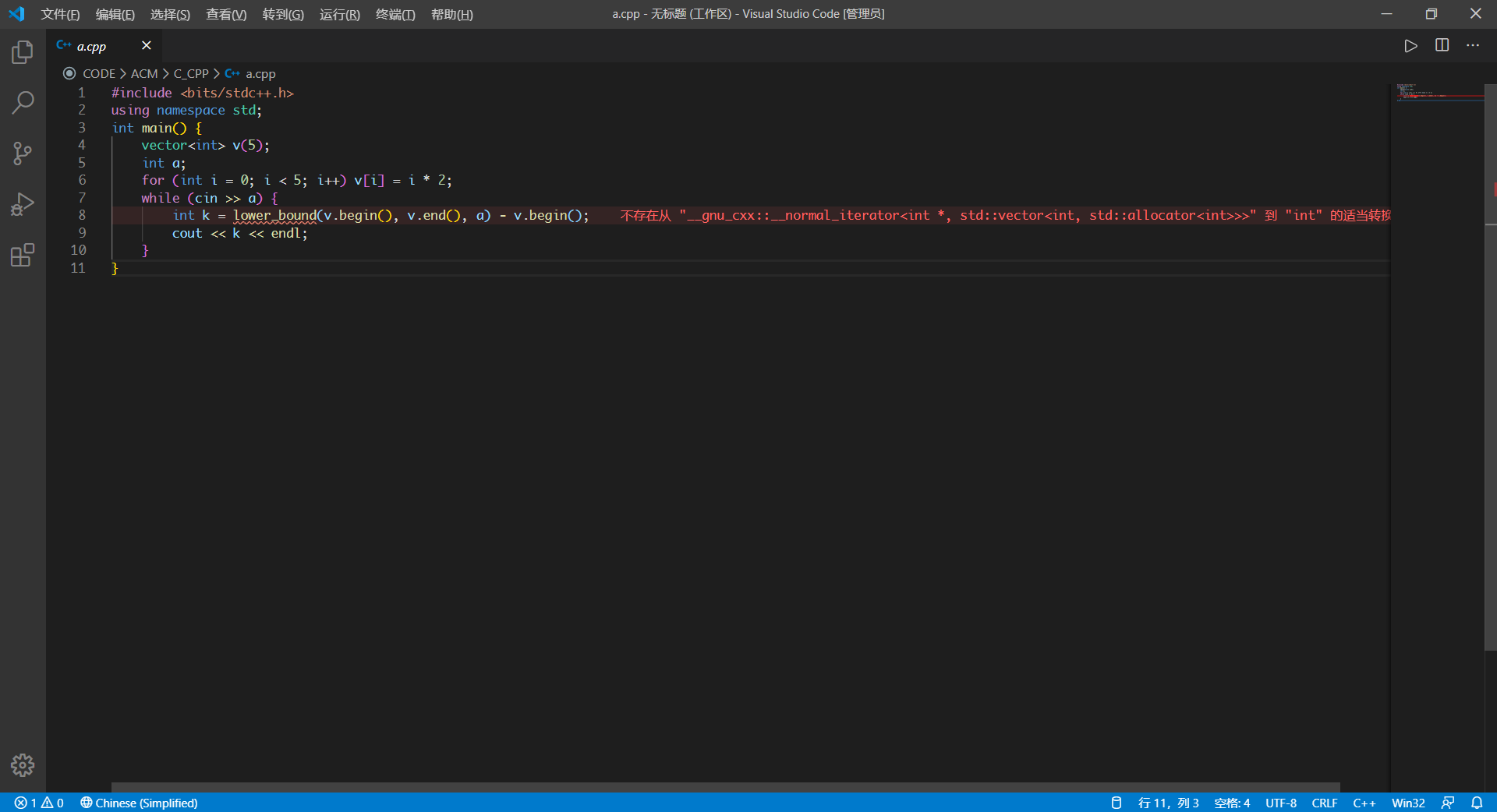Screen dimensions: 1497x812
Task: Click the line and column indicator 行 11, 列 3
Action: click(x=1168, y=803)
